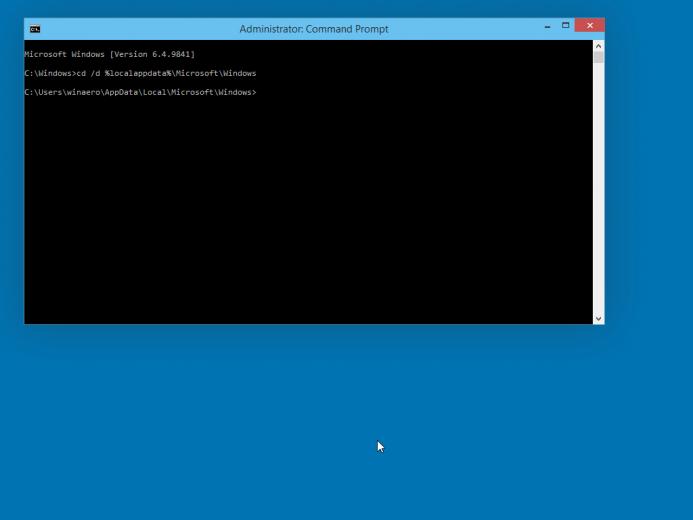Click the "Administrator: Command Prompt" title text

313,29
